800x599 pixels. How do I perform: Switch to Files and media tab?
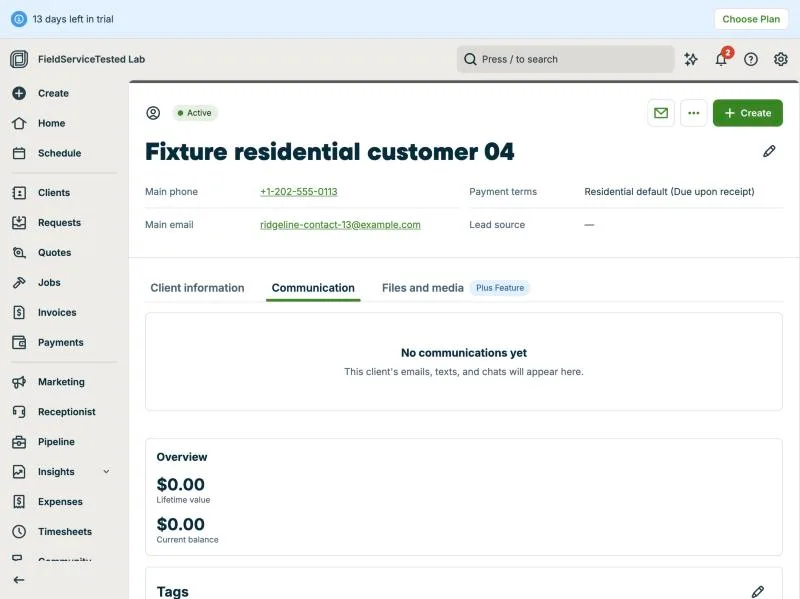coord(422,288)
